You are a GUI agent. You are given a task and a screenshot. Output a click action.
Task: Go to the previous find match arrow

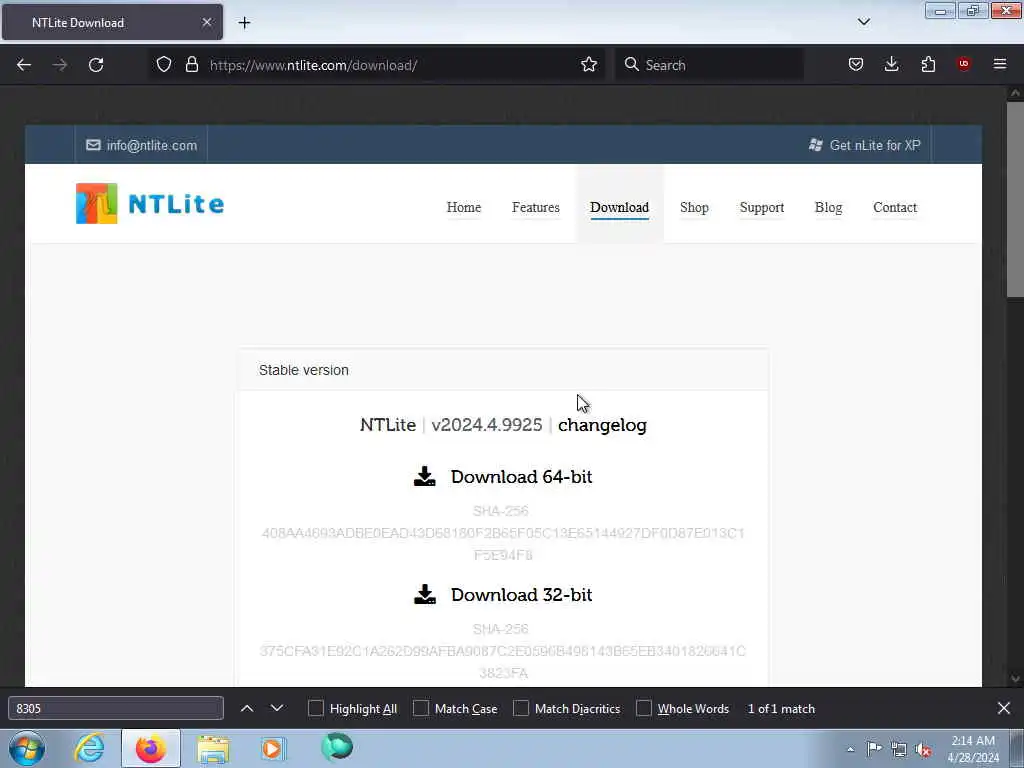tap(247, 708)
